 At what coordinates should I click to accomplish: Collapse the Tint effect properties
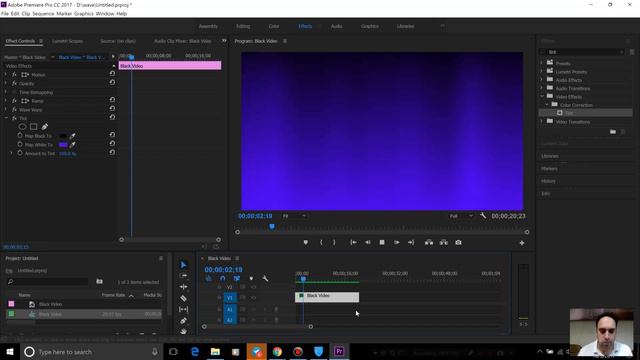coord(6,118)
